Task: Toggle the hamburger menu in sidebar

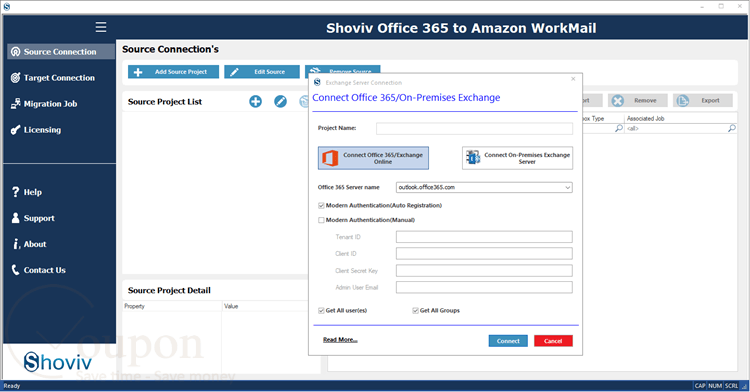Action: [x=101, y=27]
